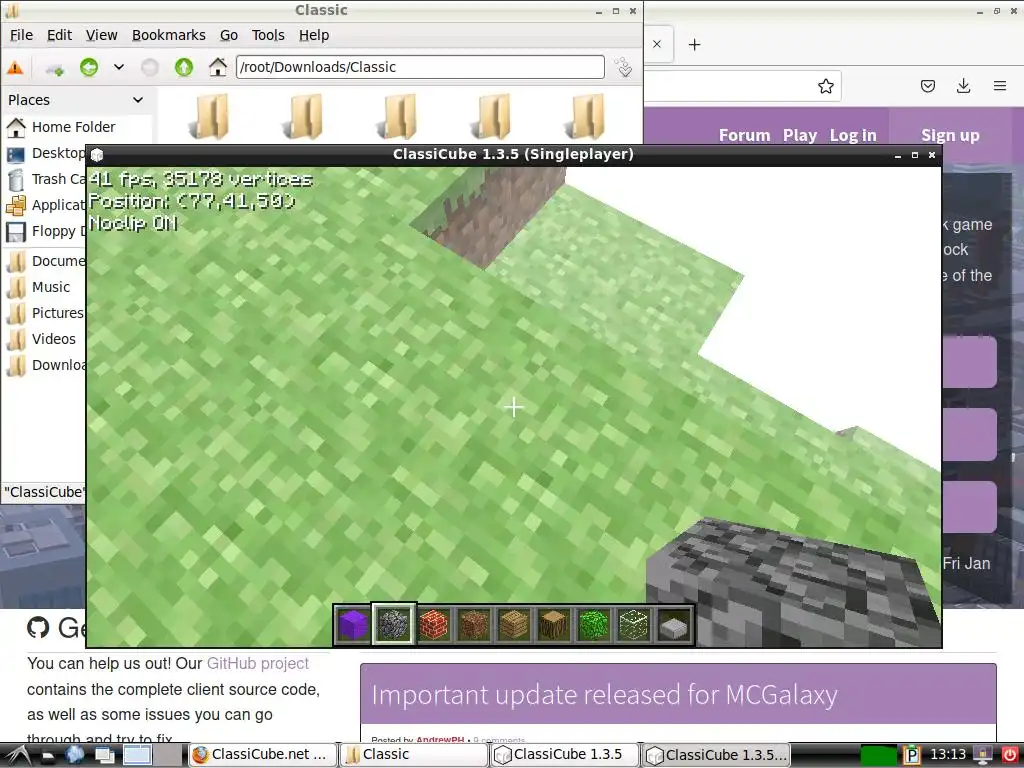Click the network monitor tray icon
The height and width of the screenshot is (768, 1024).
point(984,755)
